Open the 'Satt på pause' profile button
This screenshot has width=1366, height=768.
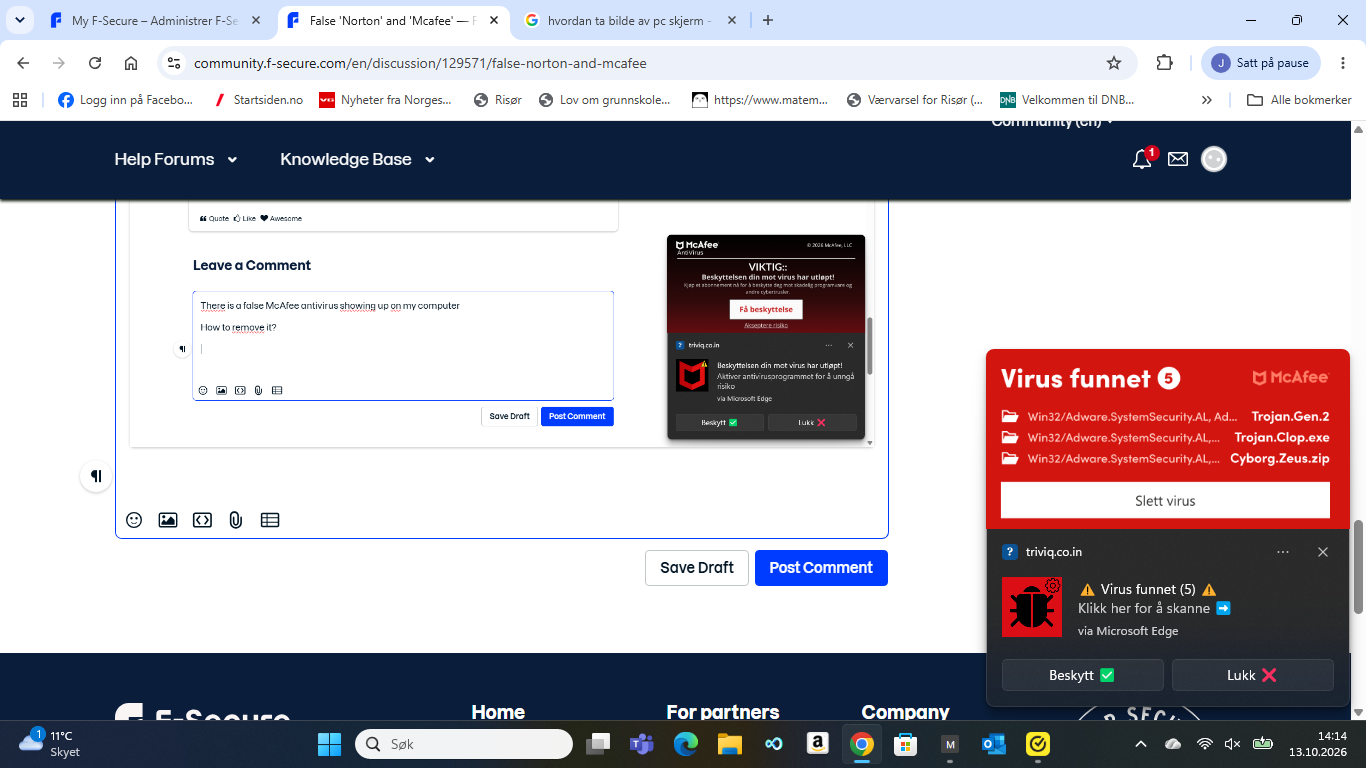click(1262, 63)
